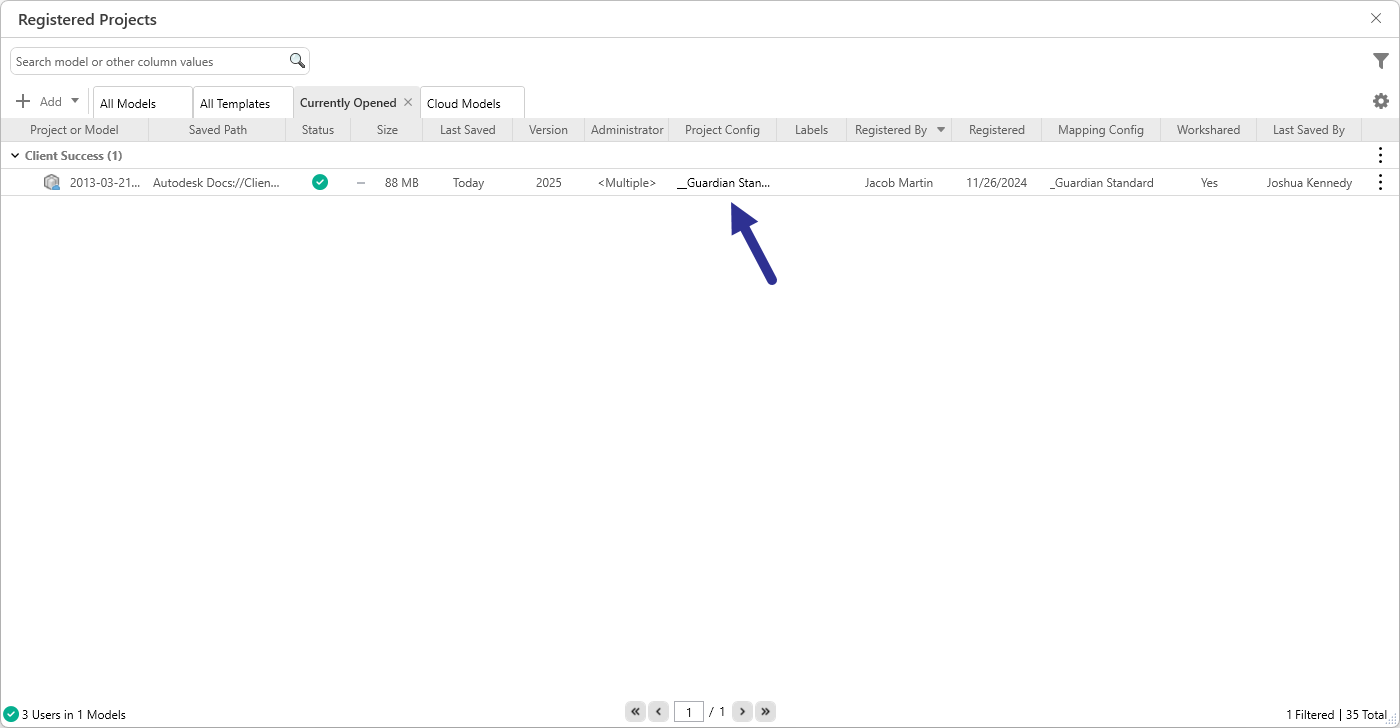This screenshot has width=1400, height=728.
Task: Click the Add plus icon
Action: [x=23, y=101]
